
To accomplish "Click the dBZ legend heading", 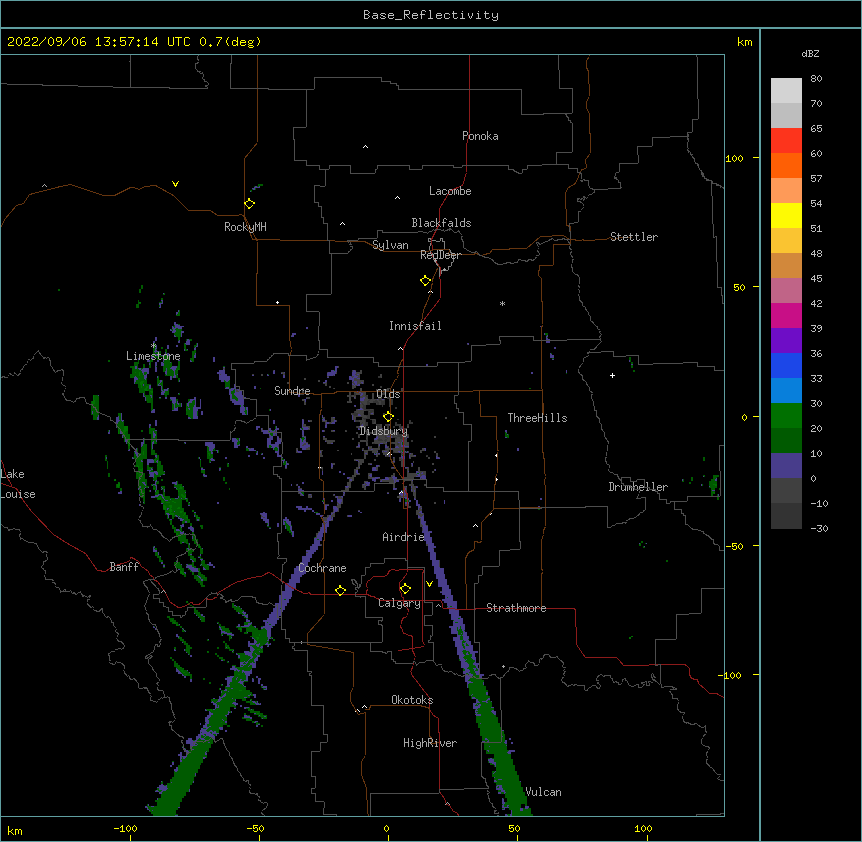I will coord(810,53).
